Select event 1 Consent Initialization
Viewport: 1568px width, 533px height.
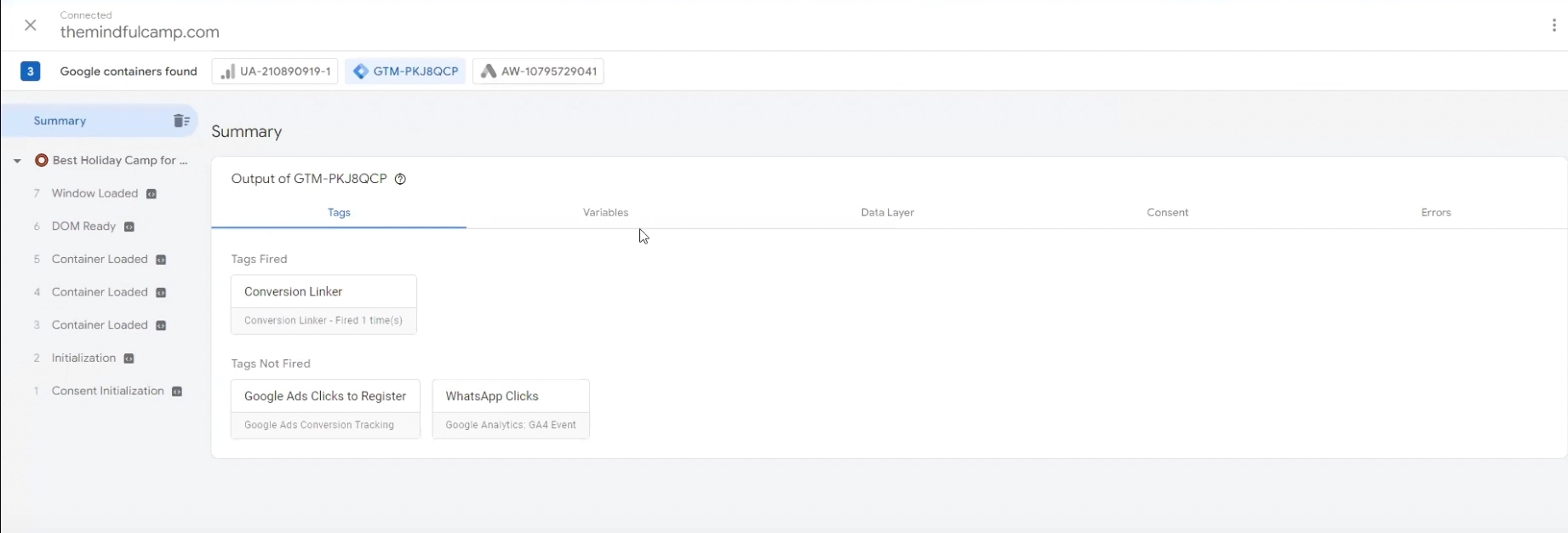click(107, 391)
